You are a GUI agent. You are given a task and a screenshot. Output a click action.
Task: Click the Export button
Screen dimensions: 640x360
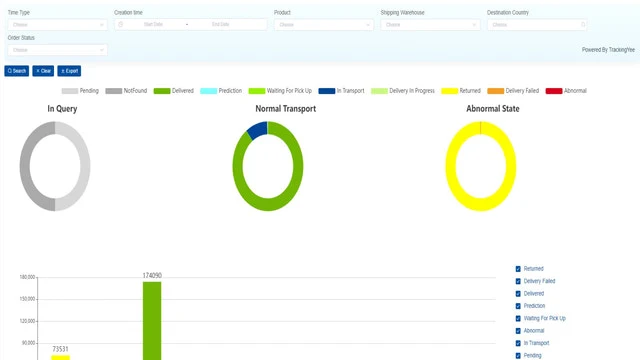[69, 71]
